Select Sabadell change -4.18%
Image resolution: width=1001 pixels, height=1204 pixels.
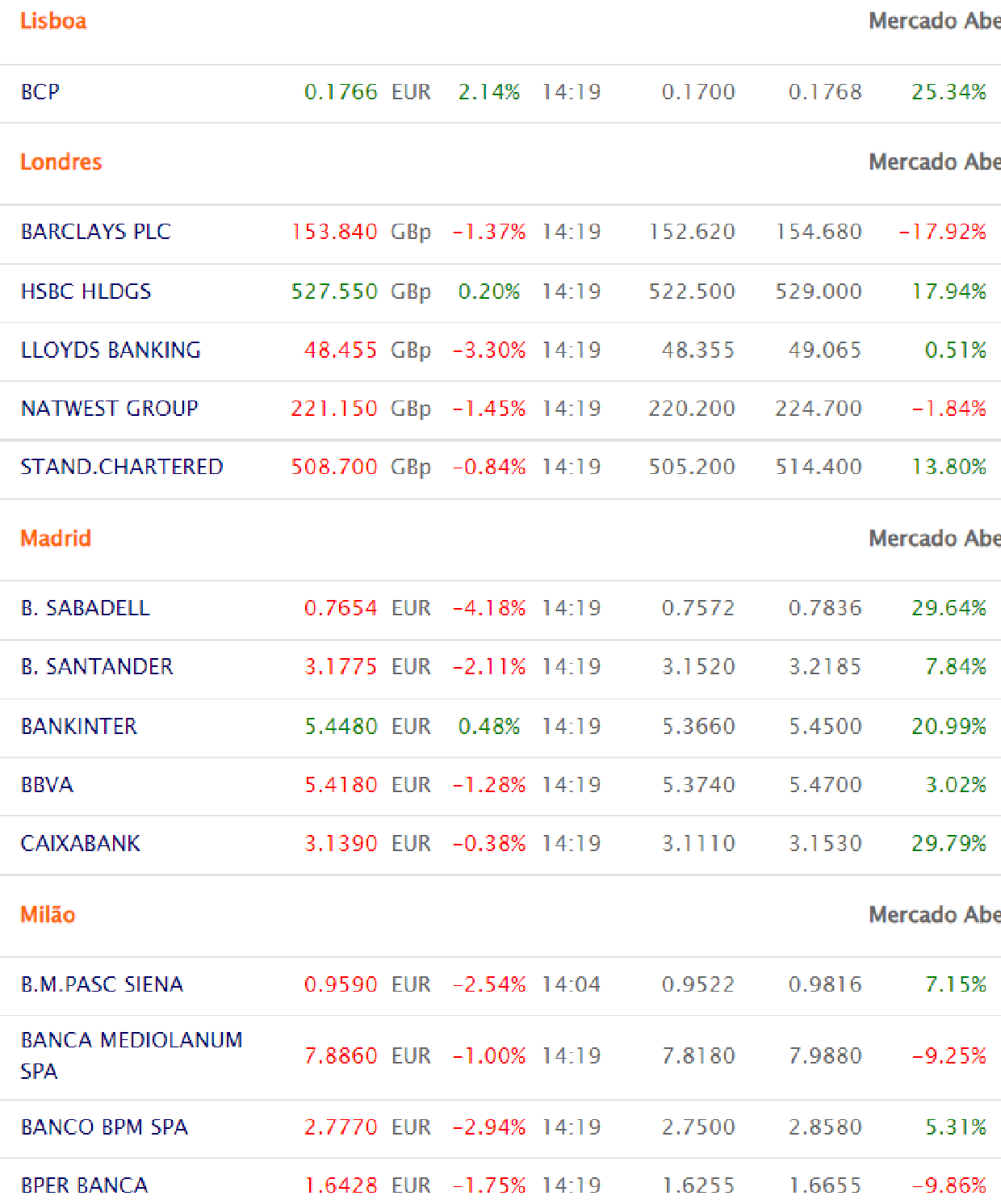click(489, 608)
